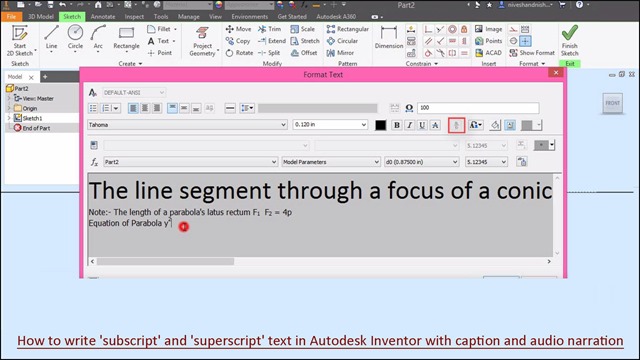Image resolution: width=640 pixels, height=360 pixels.
Task: Activate the Move tool
Action: tap(238, 29)
